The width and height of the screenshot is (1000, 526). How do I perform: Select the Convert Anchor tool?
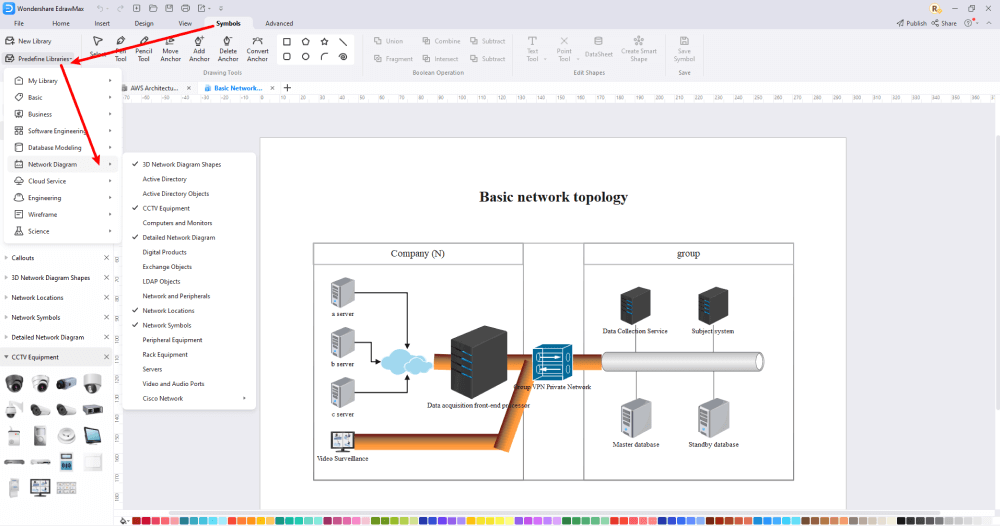[x=257, y=49]
